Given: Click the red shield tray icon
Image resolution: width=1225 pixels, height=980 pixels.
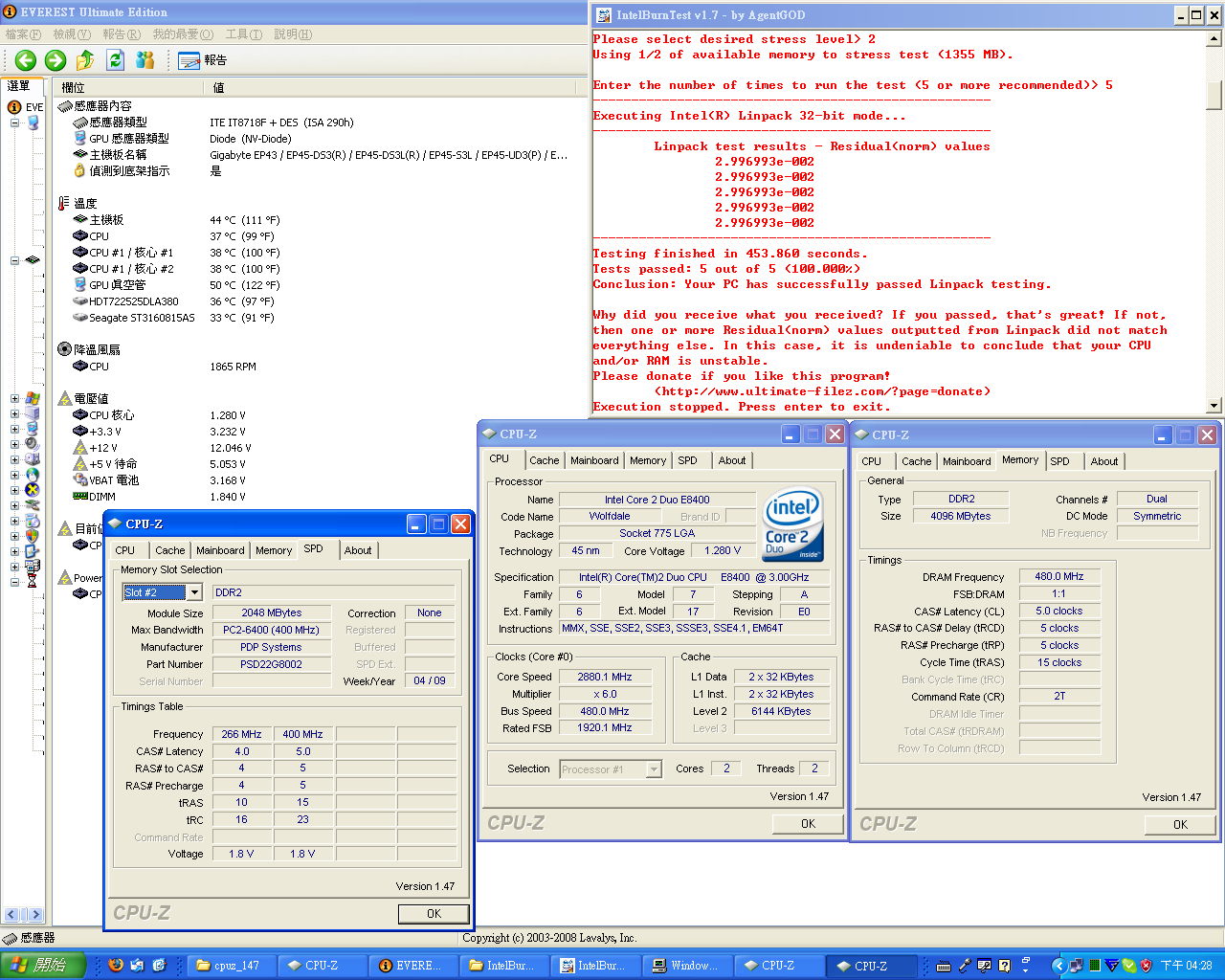Looking at the screenshot, I should pyautogui.click(x=1146, y=966).
